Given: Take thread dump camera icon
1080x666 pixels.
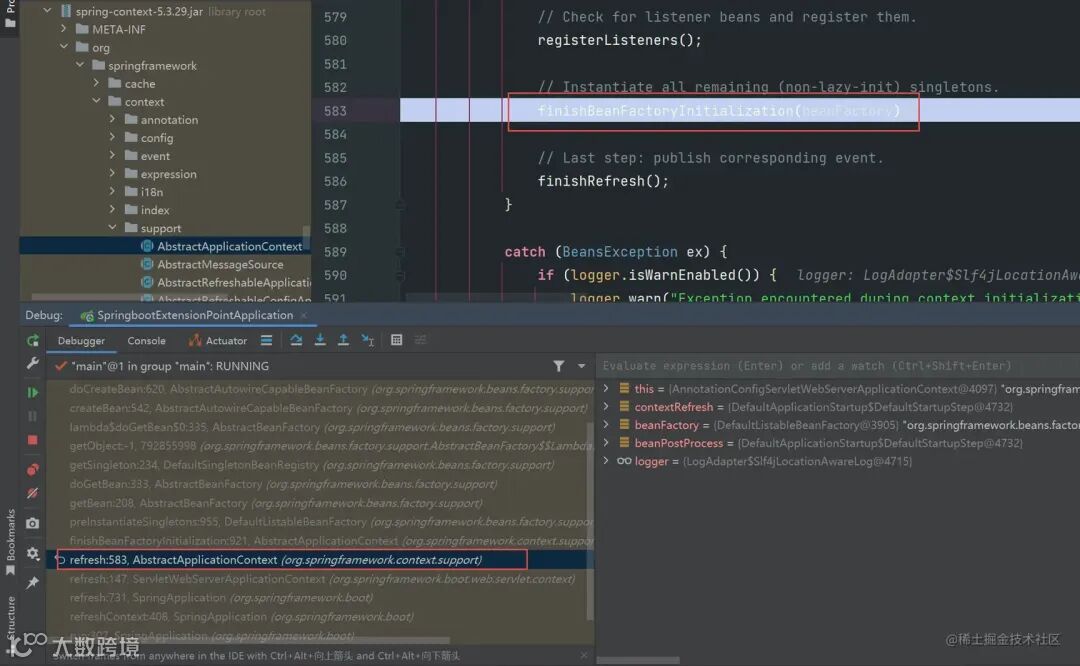Looking at the screenshot, I should (32, 523).
